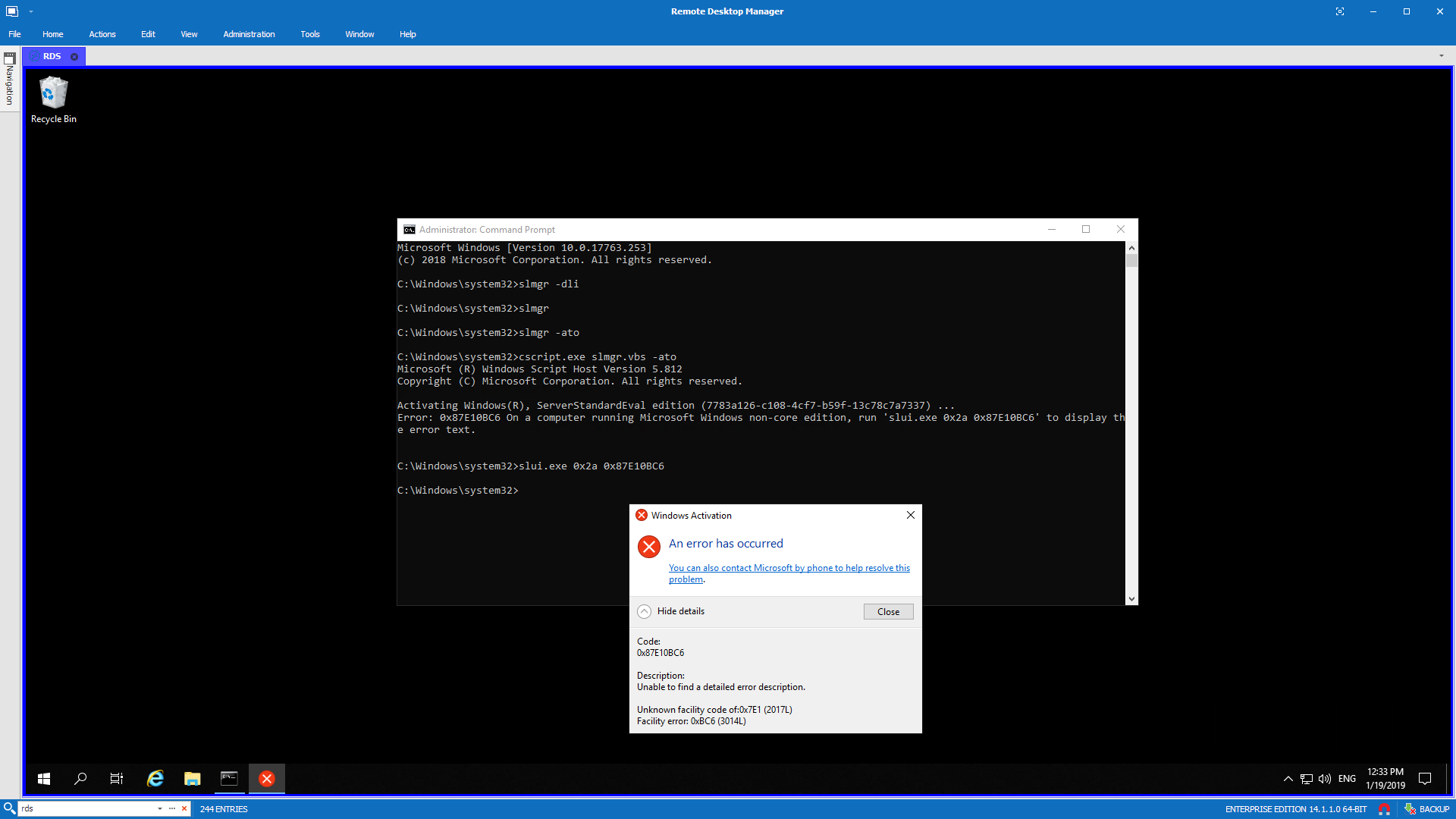This screenshot has height=819, width=1456.
Task: Open the tab list dropdown at the right edge
Action: pyautogui.click(x=1442, y=55)
